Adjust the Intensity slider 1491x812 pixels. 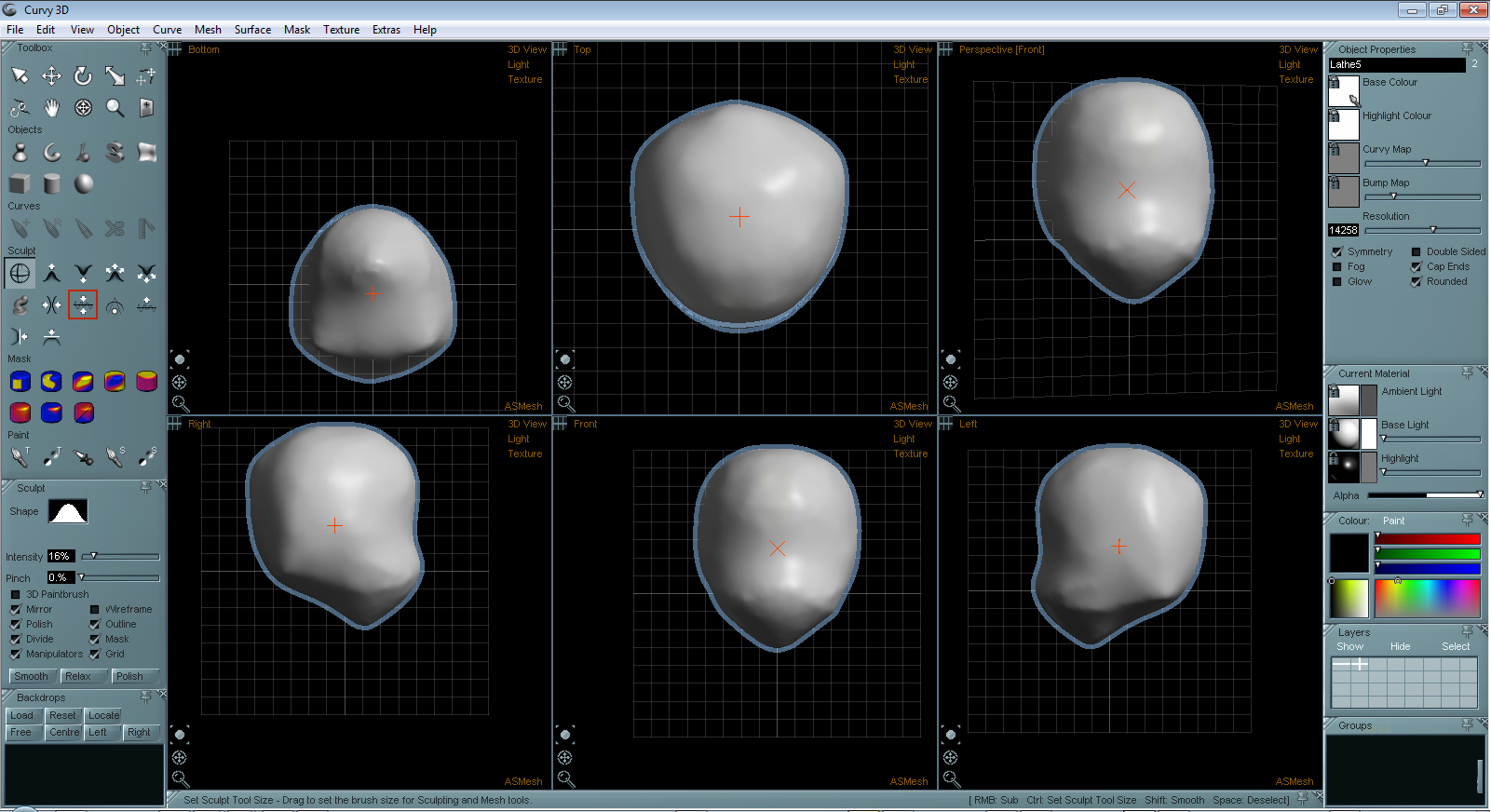click(x=120, y=556)
